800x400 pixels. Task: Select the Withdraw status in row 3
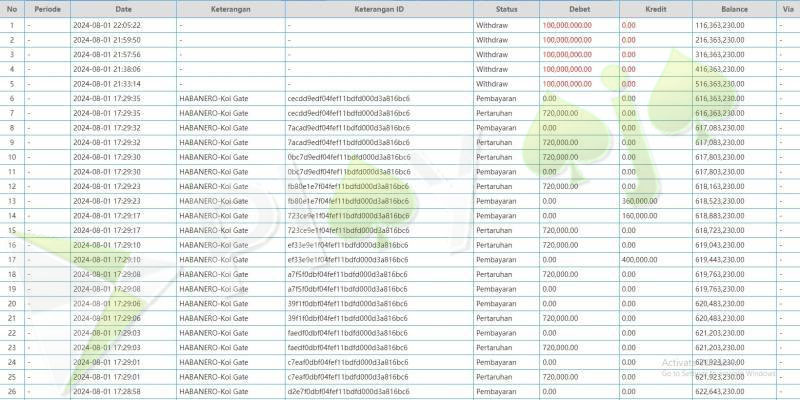click(x=492, y=54)
